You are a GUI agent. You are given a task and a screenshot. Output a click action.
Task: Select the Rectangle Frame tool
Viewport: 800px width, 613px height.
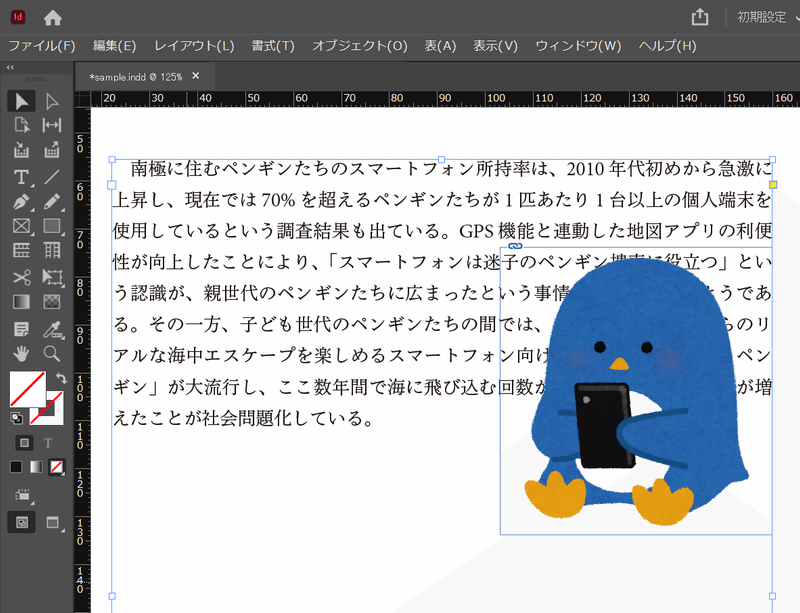[x=21, y=226]
